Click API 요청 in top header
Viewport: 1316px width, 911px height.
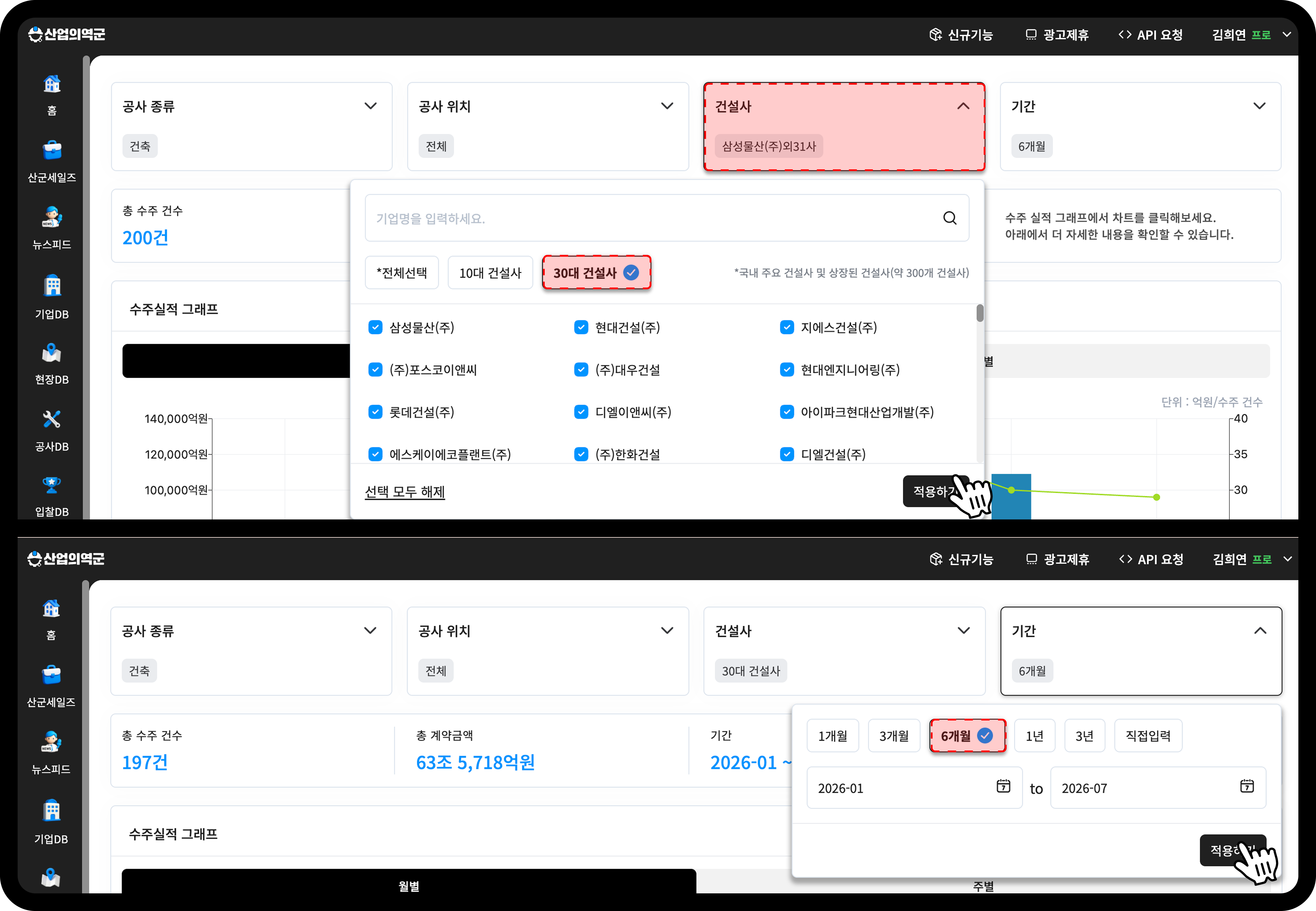[1151, 35]
